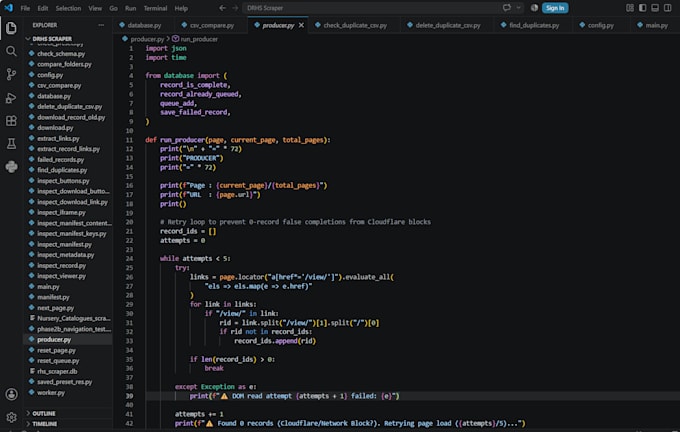Open next_page.py in the explorer
Viewport: 680px width, 432px height.
[56, 308]
